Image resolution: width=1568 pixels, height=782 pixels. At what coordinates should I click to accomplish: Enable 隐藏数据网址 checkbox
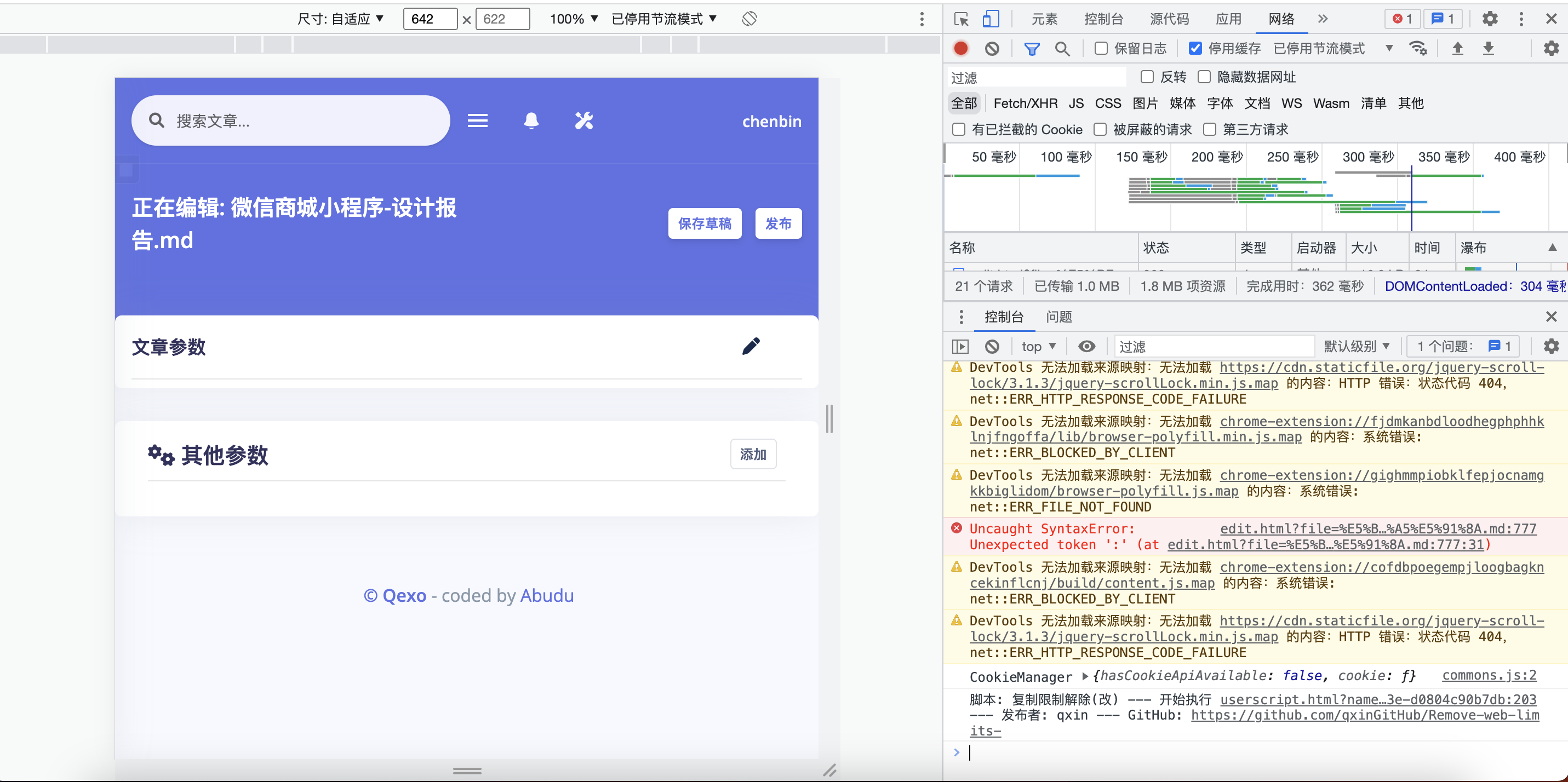1203,77
